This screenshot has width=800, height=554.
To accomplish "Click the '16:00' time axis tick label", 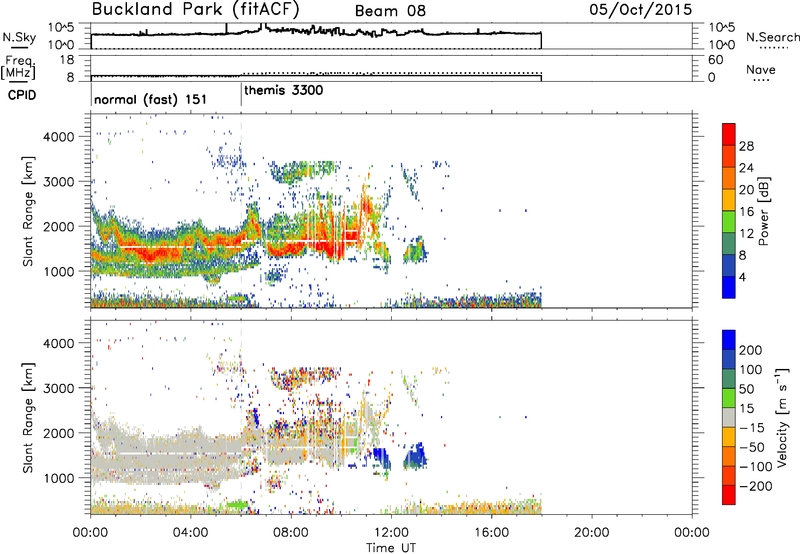I will tap(491, 533).
